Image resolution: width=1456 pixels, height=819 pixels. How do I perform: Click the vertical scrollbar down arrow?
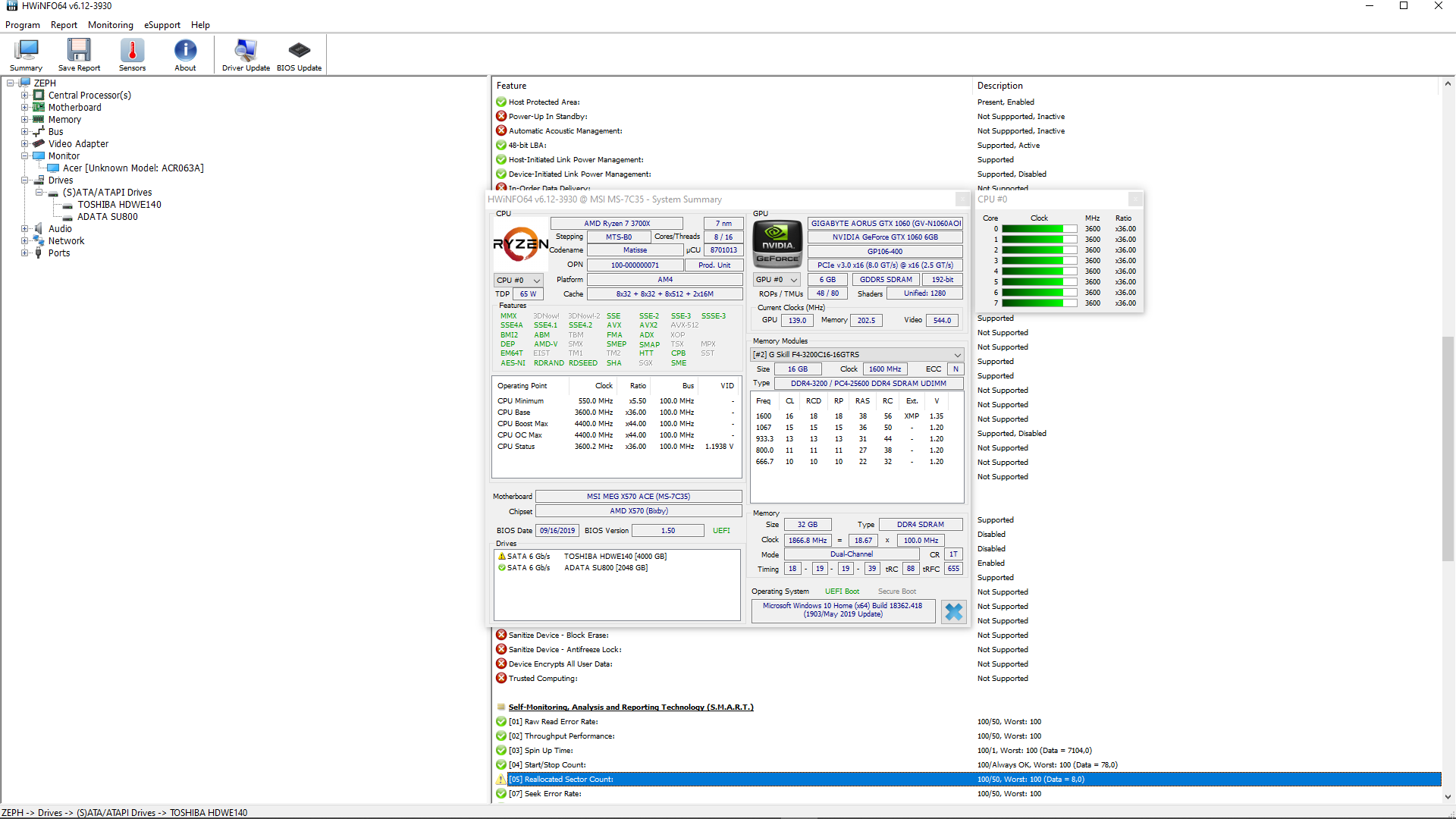(1448, 797)
